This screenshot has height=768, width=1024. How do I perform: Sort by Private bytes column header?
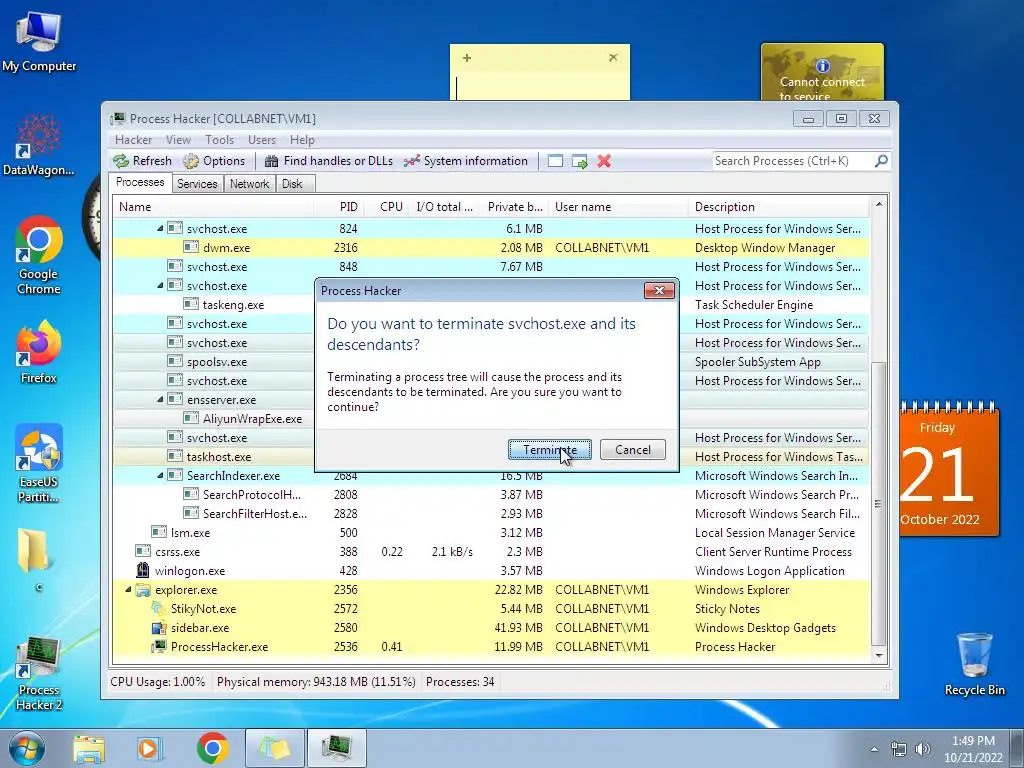tap(513, 207)
